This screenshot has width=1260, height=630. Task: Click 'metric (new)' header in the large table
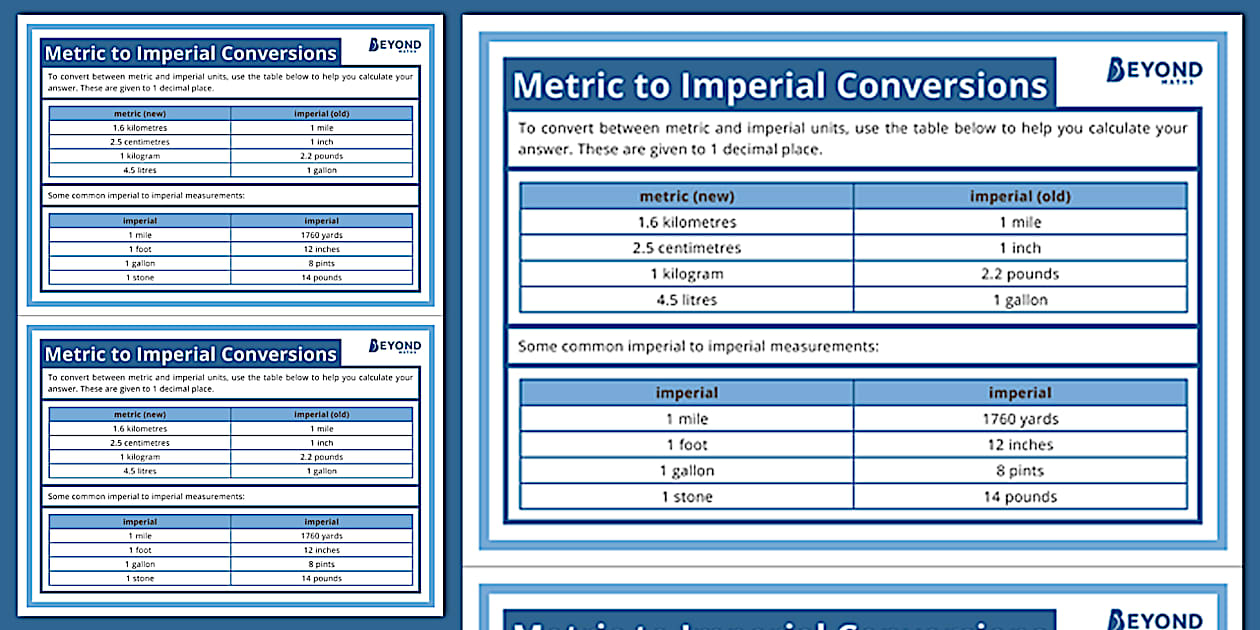(686, 196)
